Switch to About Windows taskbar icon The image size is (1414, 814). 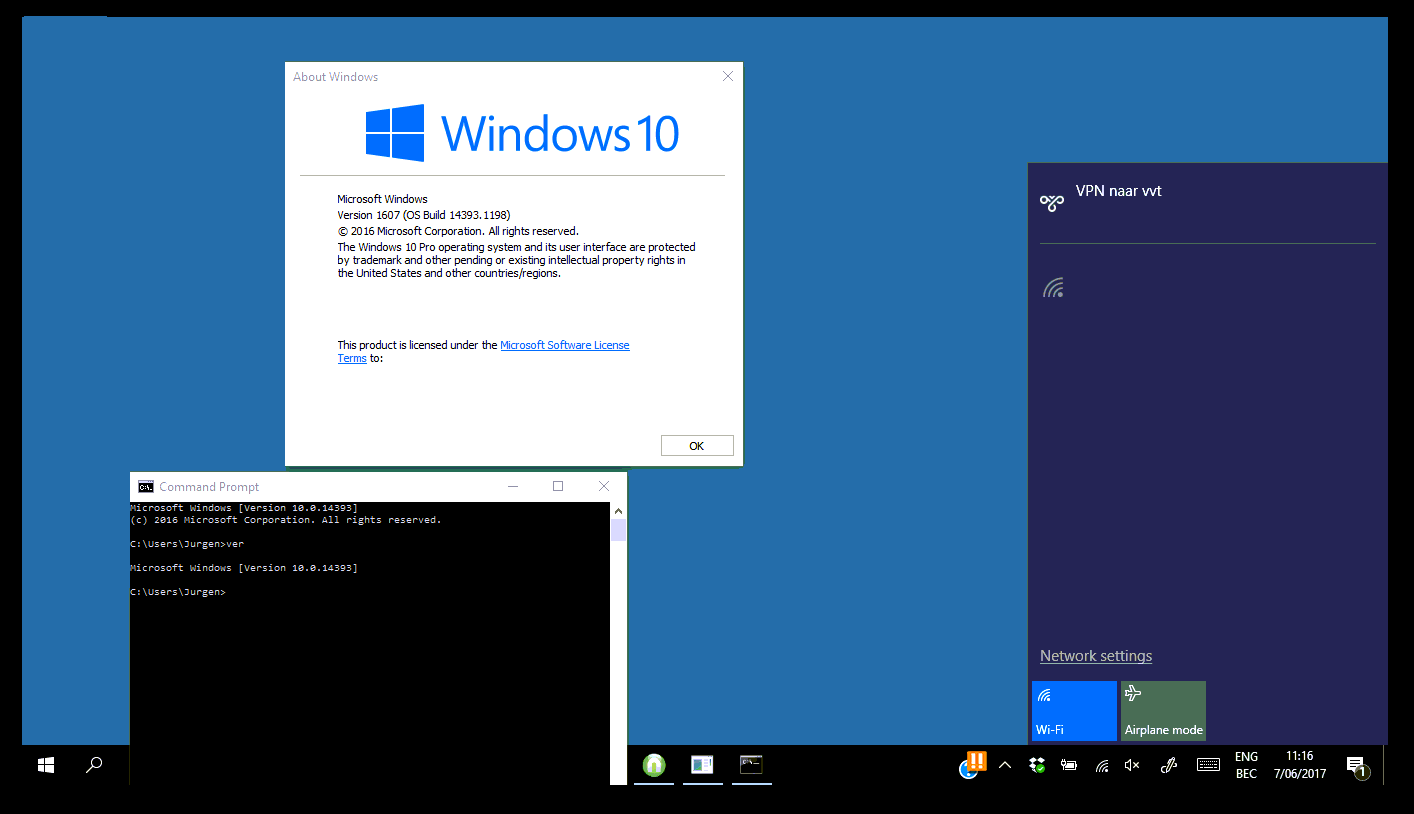(702, 765)
